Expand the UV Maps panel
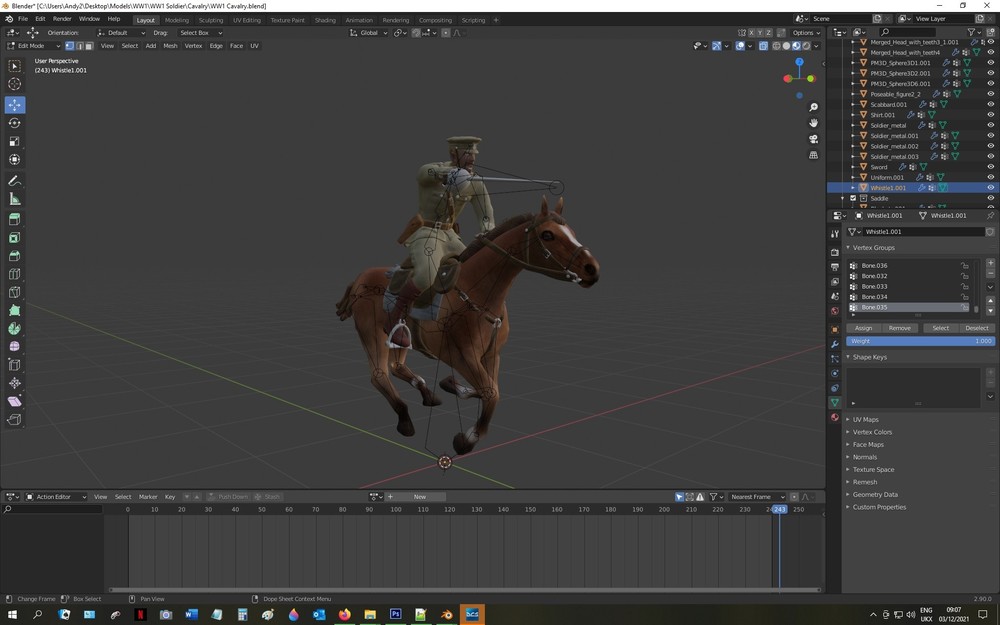Screen dimensions: 1000x625 865,420
